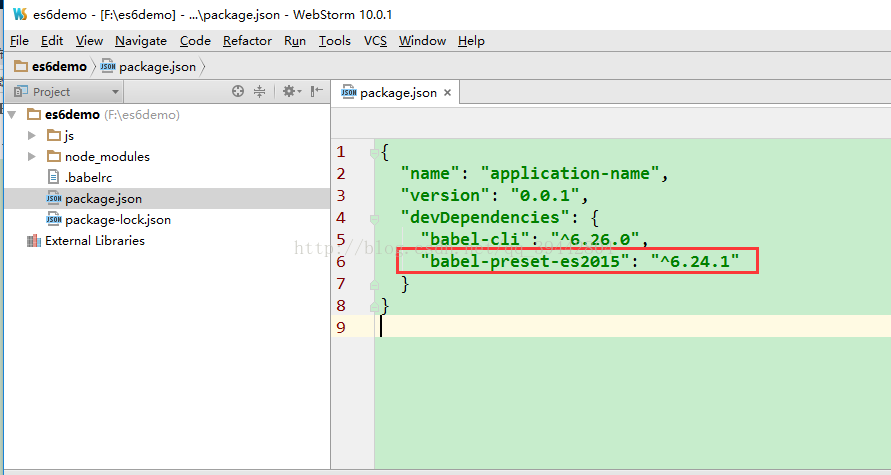Expand the js folder

click(x=32, y=135)
